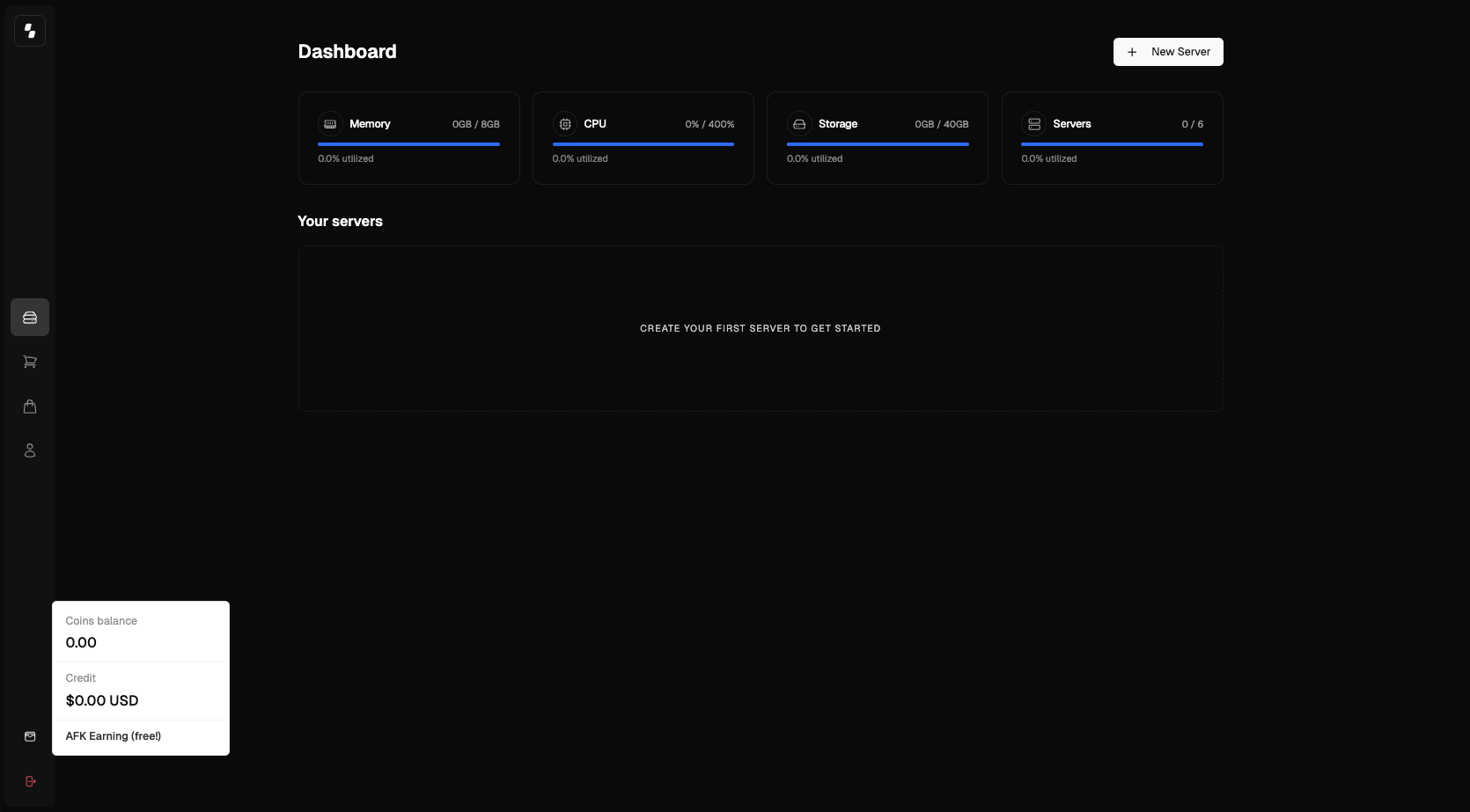Select the CPU usage card icon

564,124
